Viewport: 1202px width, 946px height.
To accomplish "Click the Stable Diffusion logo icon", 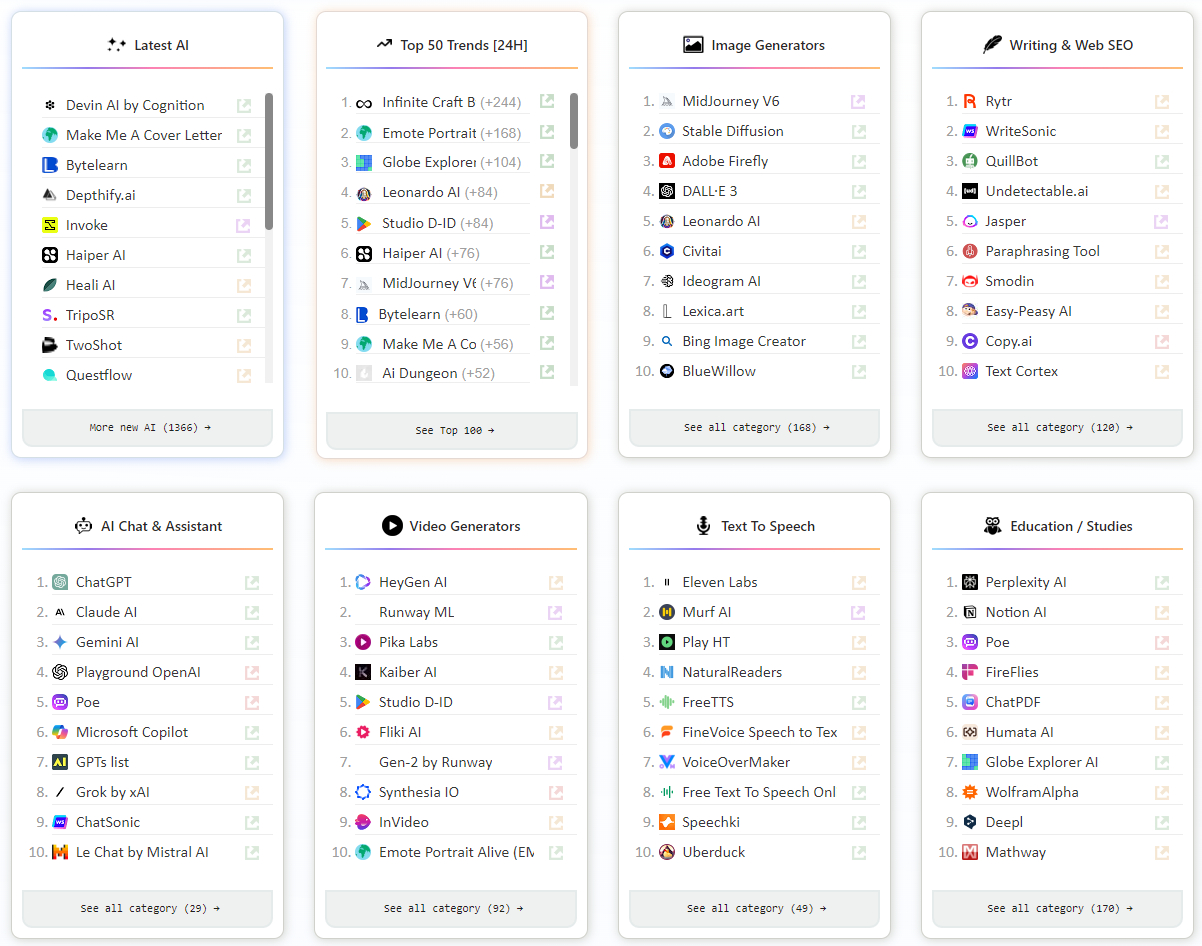I will [x=667, y=131].
